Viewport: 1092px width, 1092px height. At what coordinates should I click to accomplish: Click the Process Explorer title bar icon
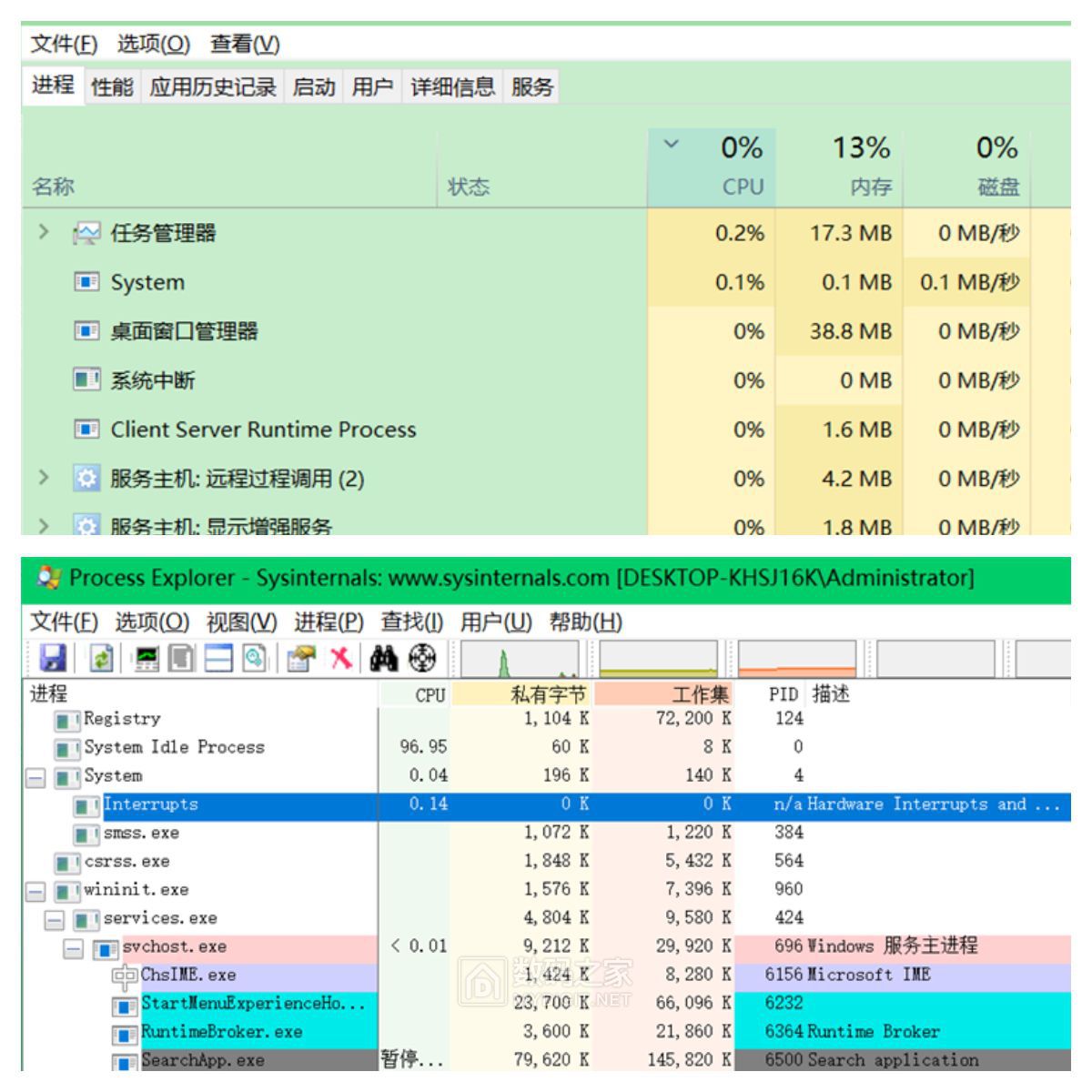pyautogui.click(x=49, y=578)
